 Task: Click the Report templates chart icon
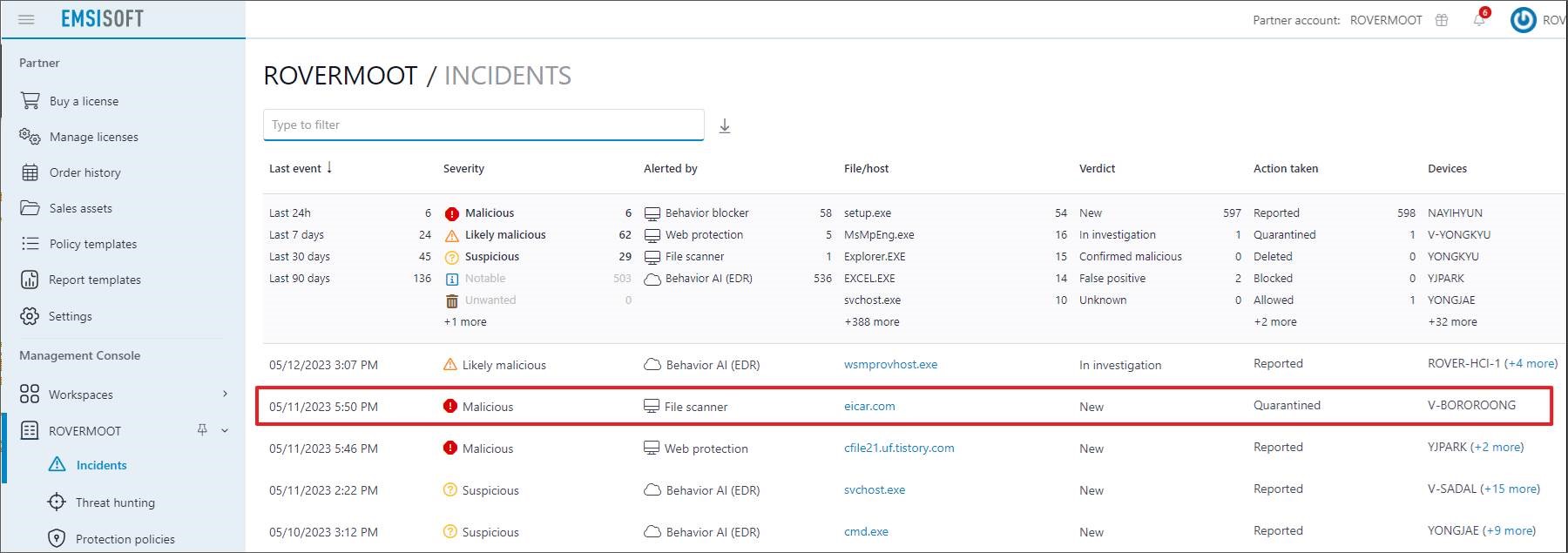(x=30, y=280)
